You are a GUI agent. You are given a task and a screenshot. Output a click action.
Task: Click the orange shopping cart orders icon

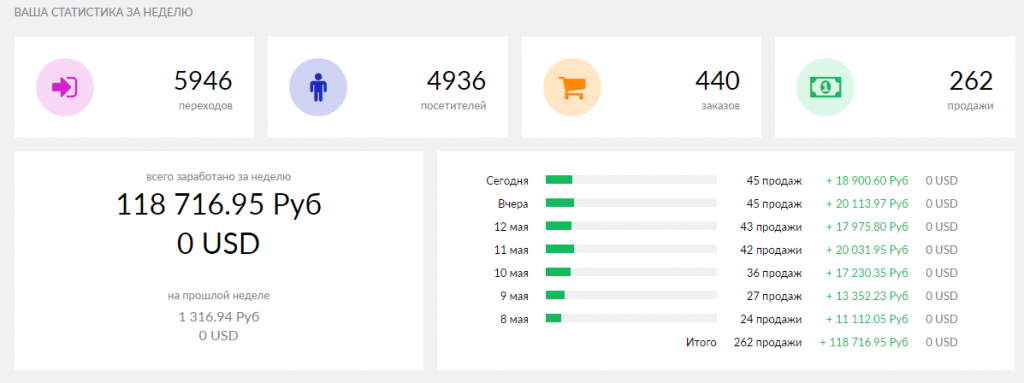(x=572, y=87)
